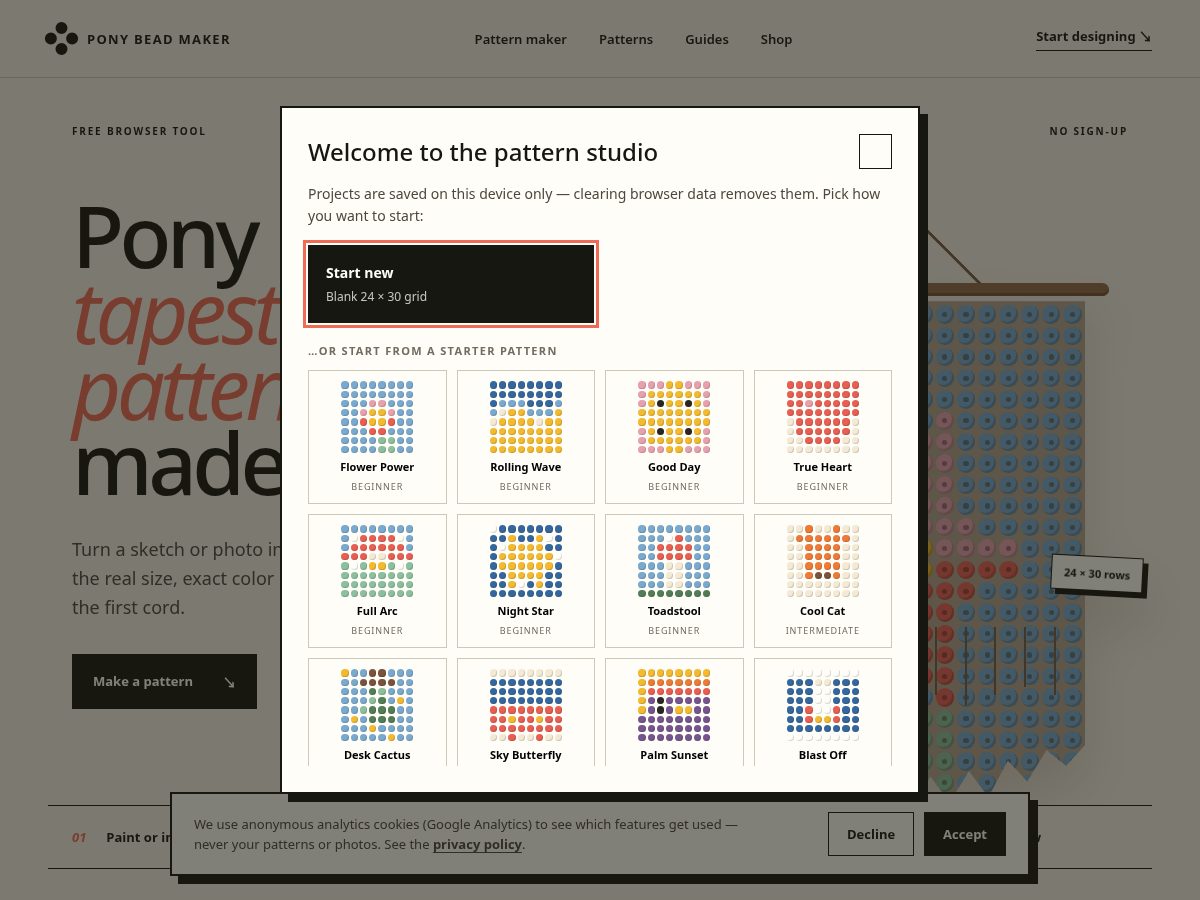1200x900 pixels.
Task: Open the Pattern maker nav item
Action: [520, 39]
